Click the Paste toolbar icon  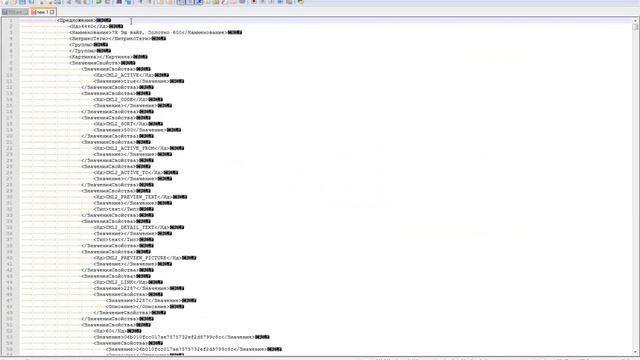click(87, 2)
